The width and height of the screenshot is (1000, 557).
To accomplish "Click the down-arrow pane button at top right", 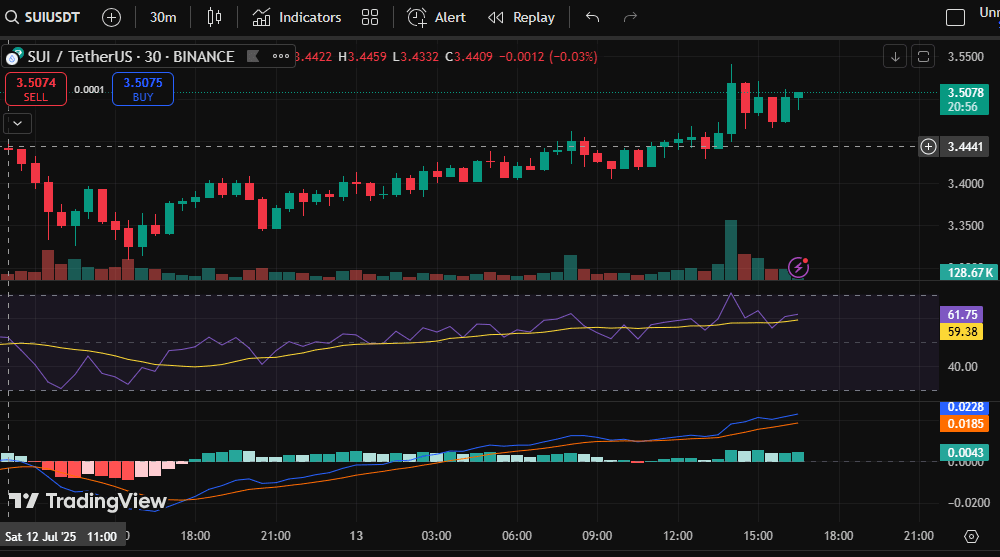I will 894,56.
